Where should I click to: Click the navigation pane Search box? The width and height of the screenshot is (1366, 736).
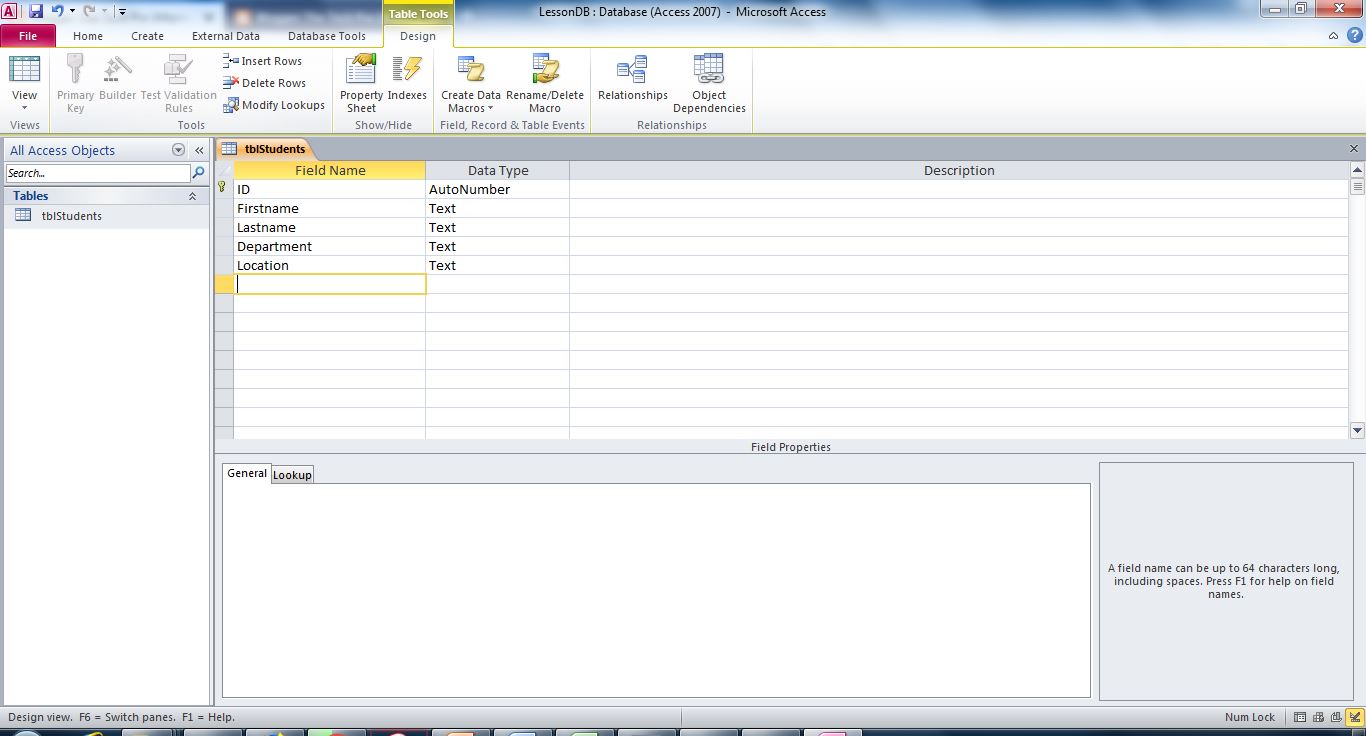pos(97,173)
